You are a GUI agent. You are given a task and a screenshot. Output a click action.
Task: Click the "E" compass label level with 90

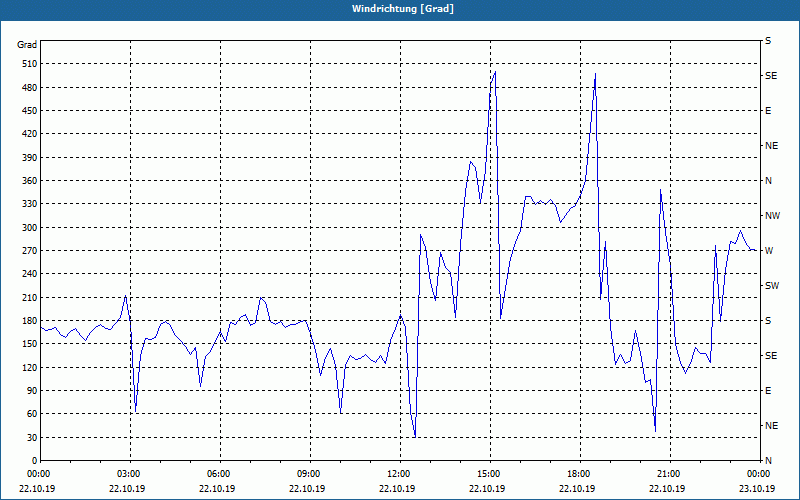click(768, 391)
